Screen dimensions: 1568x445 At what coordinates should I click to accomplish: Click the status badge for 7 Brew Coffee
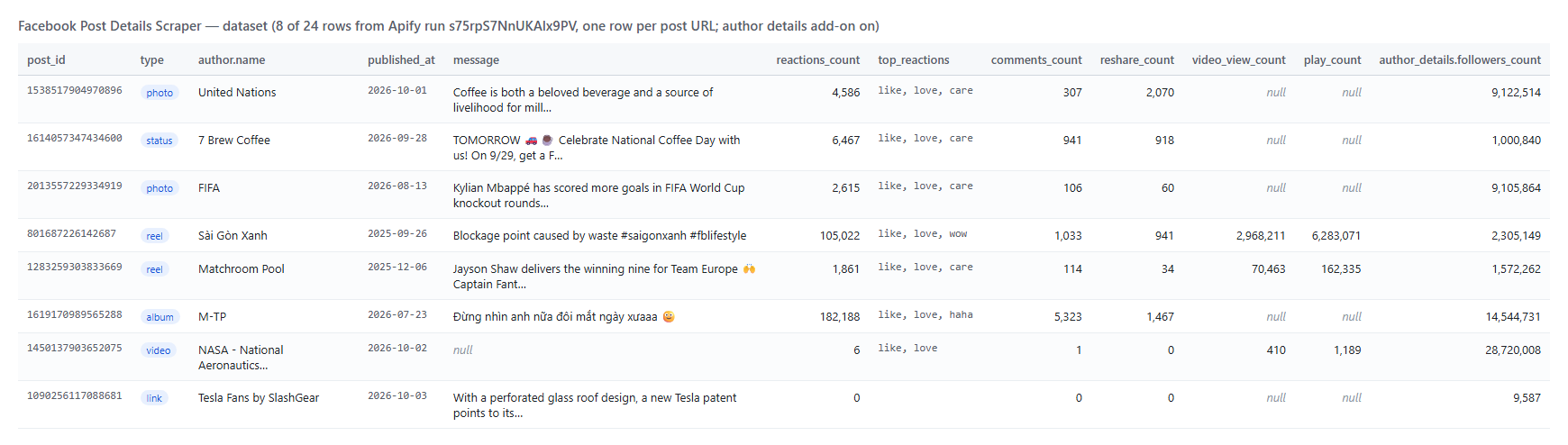click(x=160, y=141)
